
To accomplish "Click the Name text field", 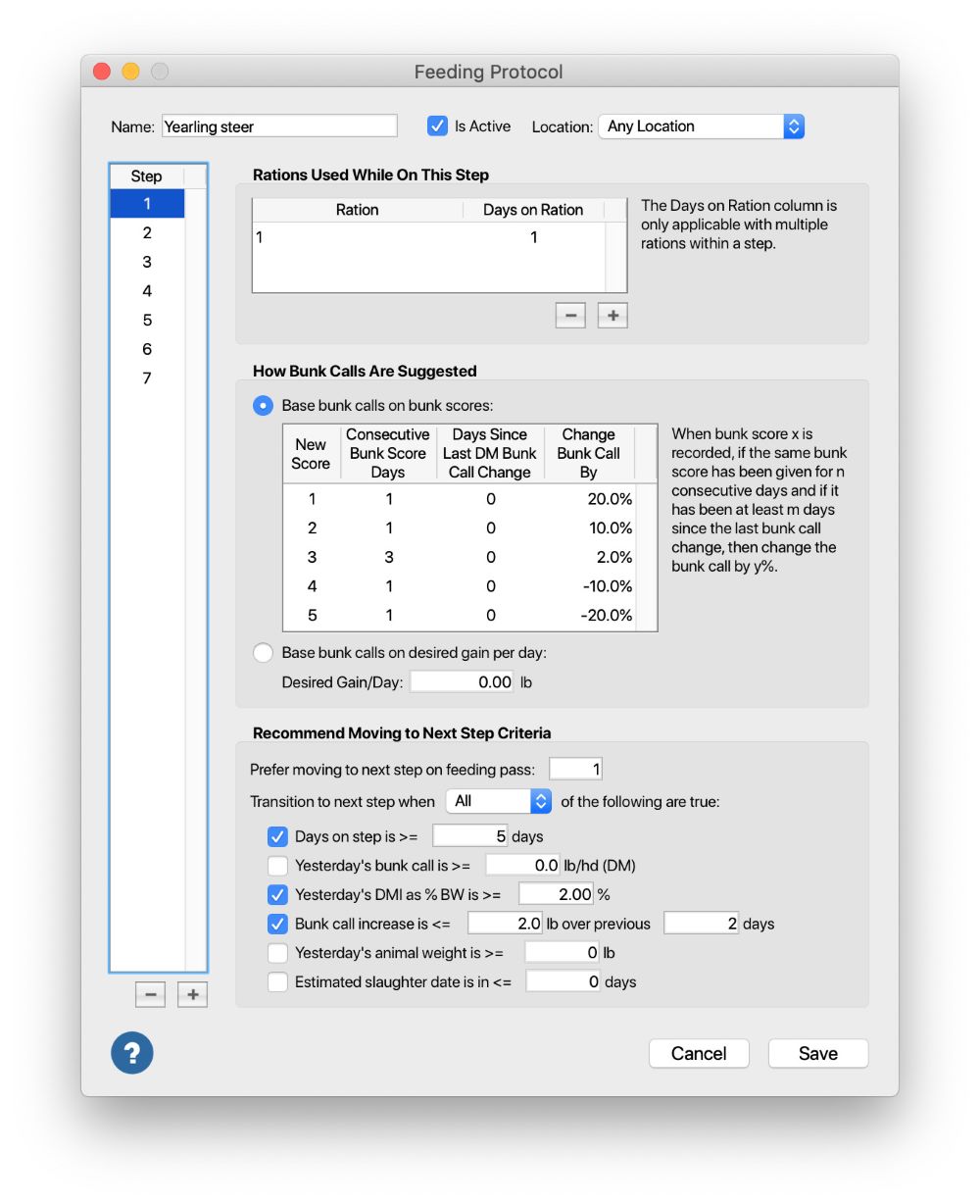I will 279,126.
